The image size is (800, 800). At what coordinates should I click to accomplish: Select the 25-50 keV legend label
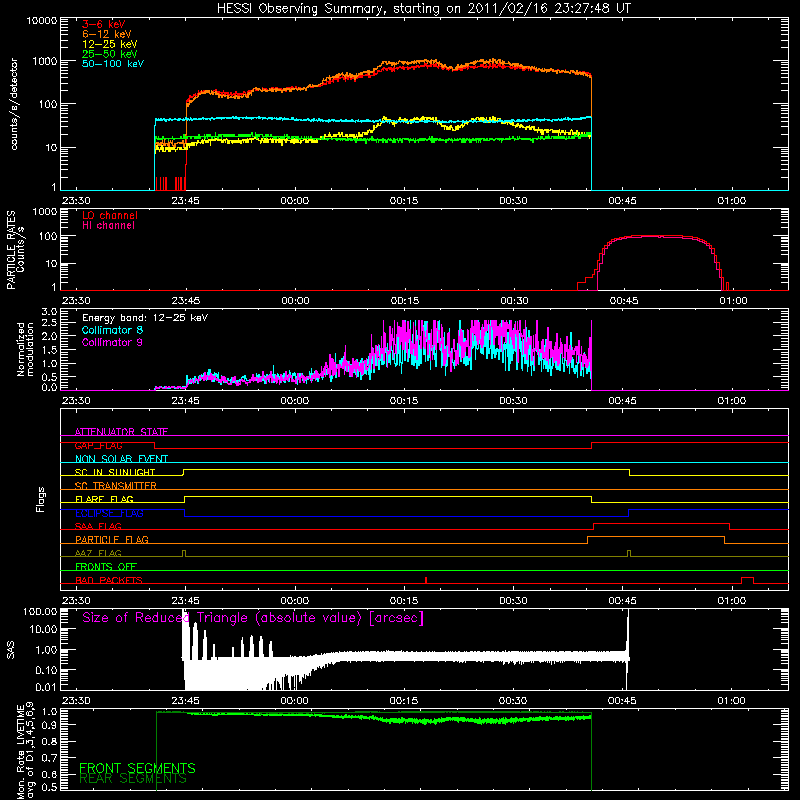[x=110, y=54]
